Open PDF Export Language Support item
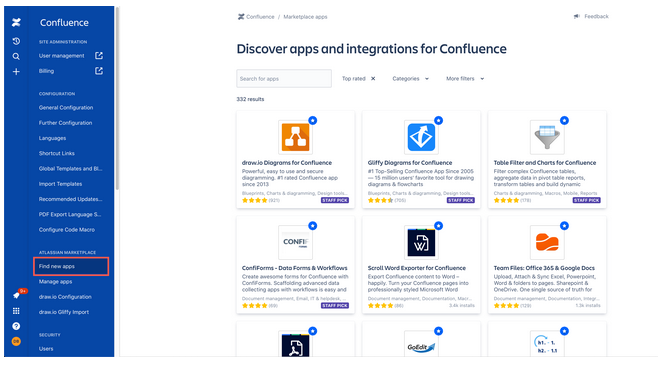The height and width of the screenshot is (372, 658). pyautogui.click(x=70, y=214)
